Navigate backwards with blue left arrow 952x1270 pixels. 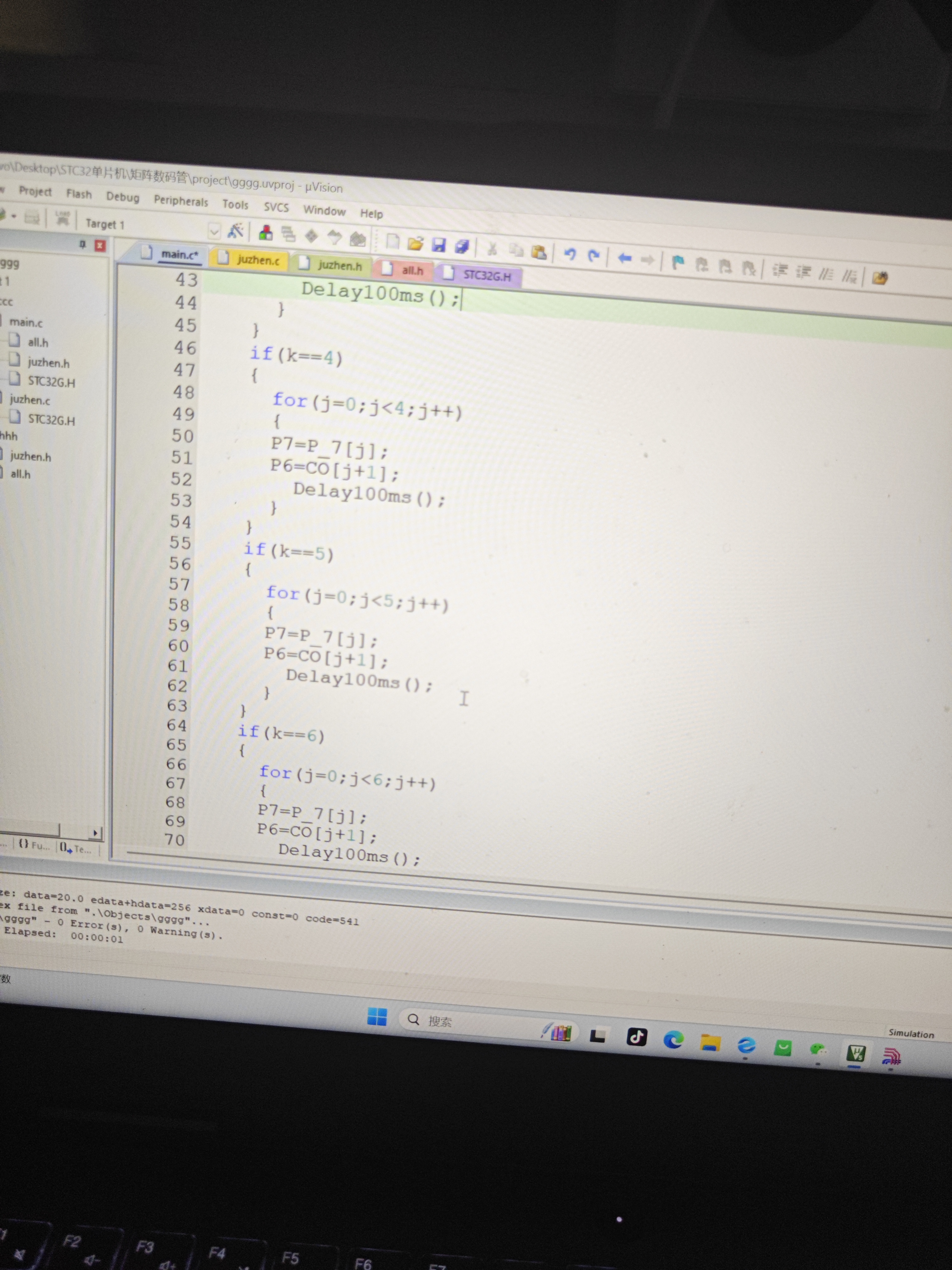click(625, 258)
